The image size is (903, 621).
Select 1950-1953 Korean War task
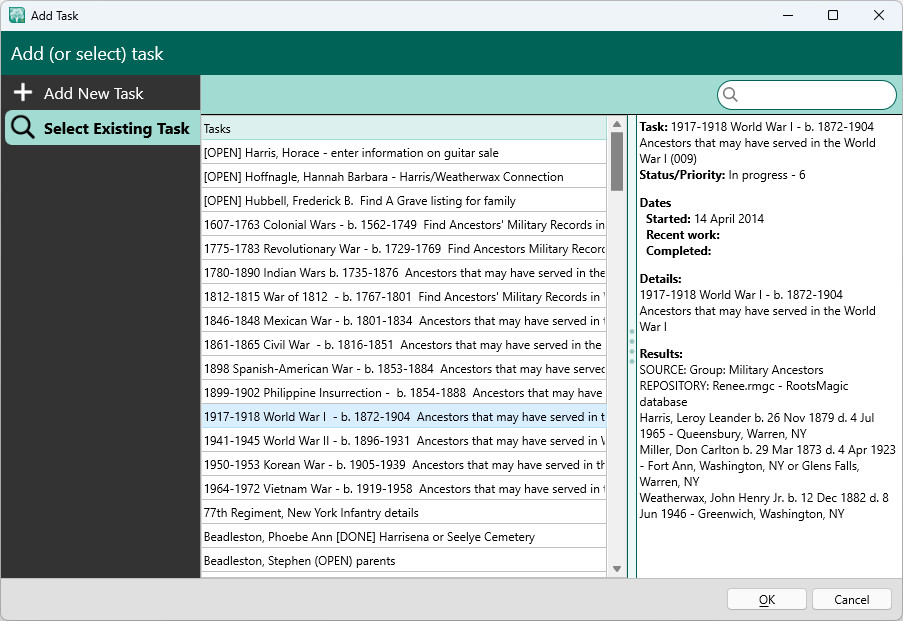pyautogui.click(x=404, y=465)
